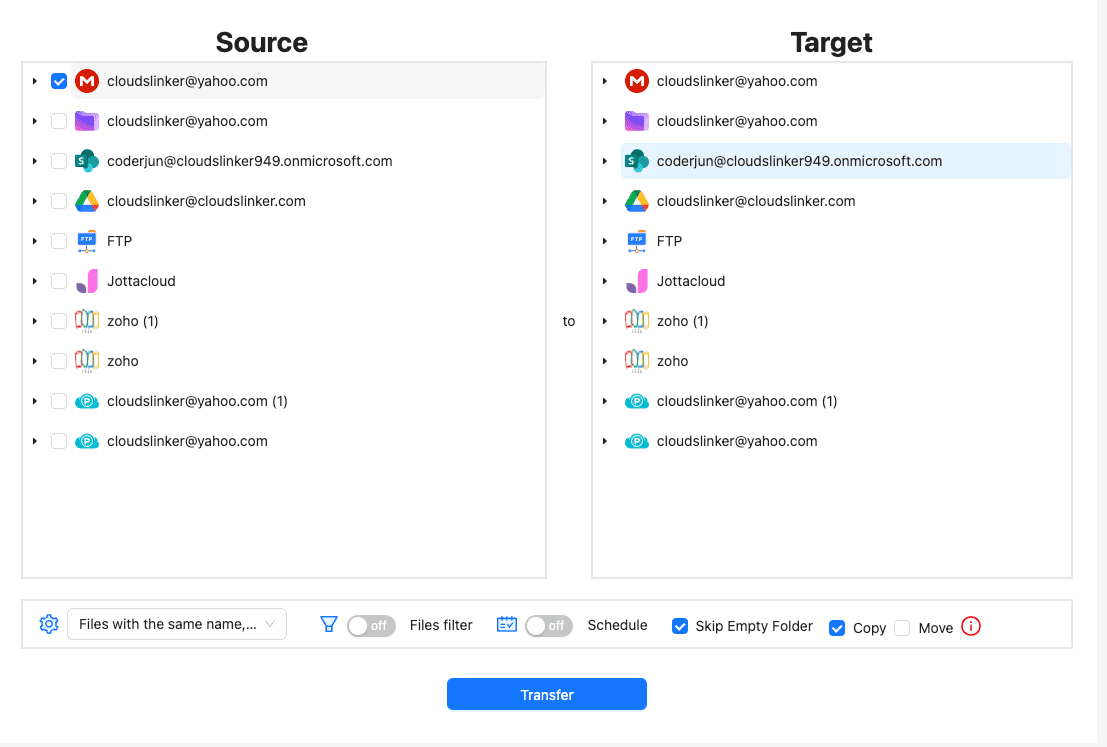
Task: Click the Jottacloud icon in the Target list
Action: click(637, 281)
